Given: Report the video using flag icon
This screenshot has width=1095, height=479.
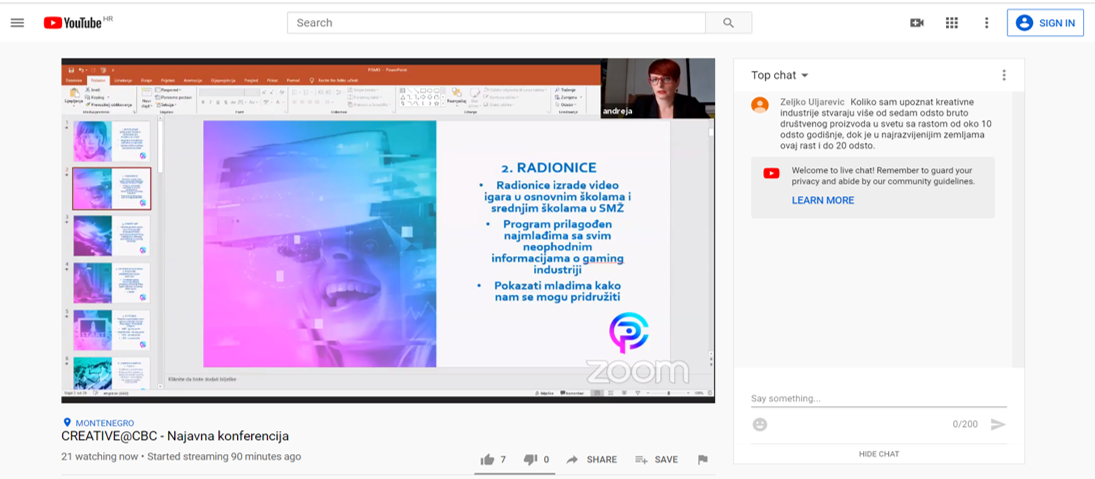Looking at the screenshot, I should pyautogui.click(x=702, y=460).
